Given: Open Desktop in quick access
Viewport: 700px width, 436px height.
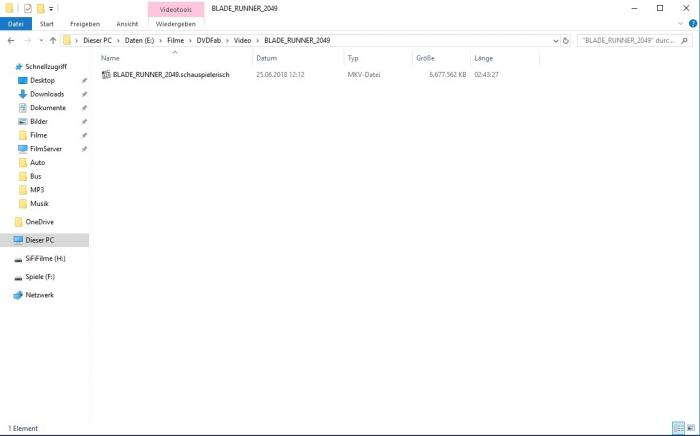Looking at the screenshot, I should pos(42,80).
